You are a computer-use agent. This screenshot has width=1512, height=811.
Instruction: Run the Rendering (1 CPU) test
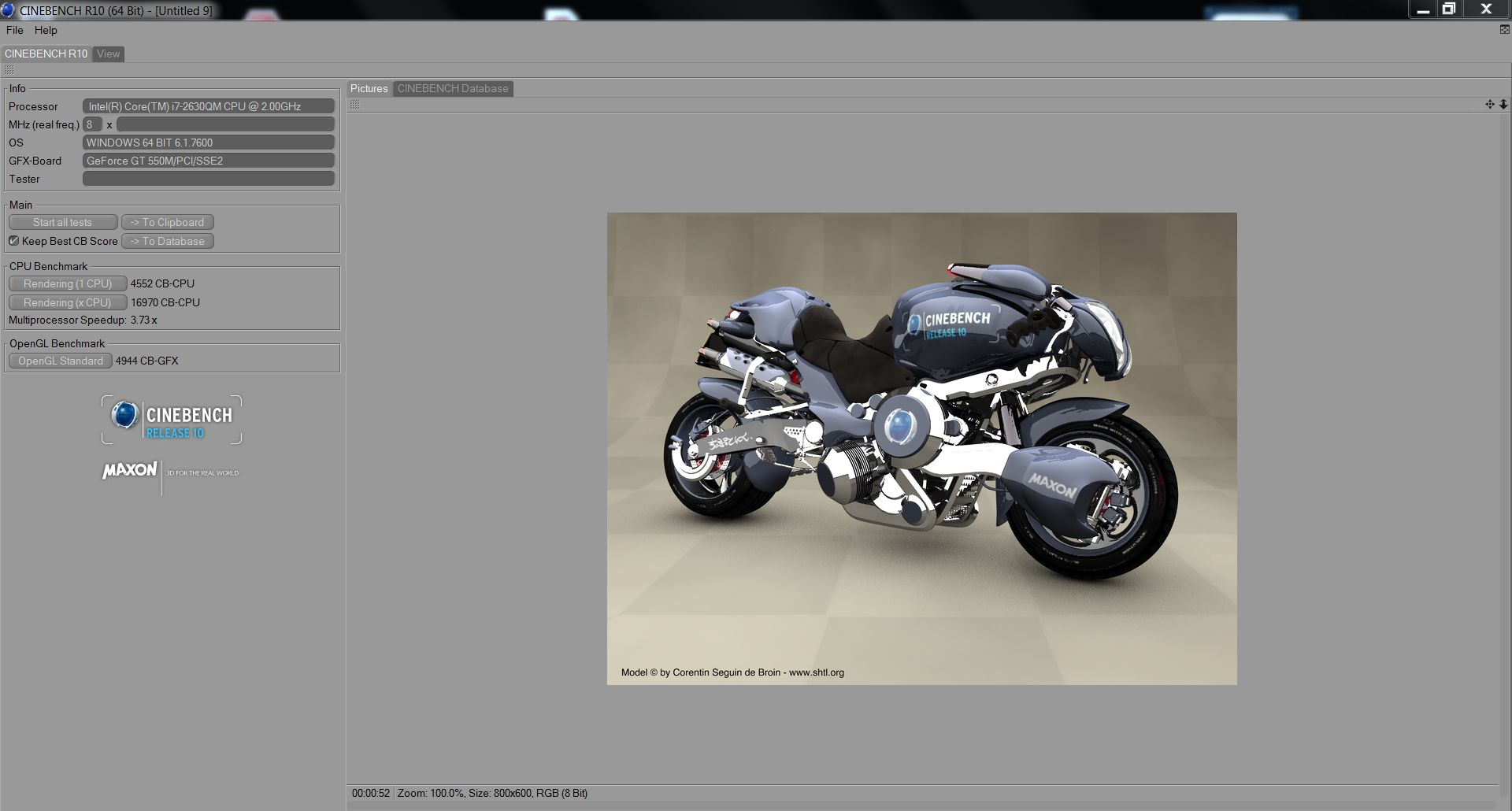point(68,283)
